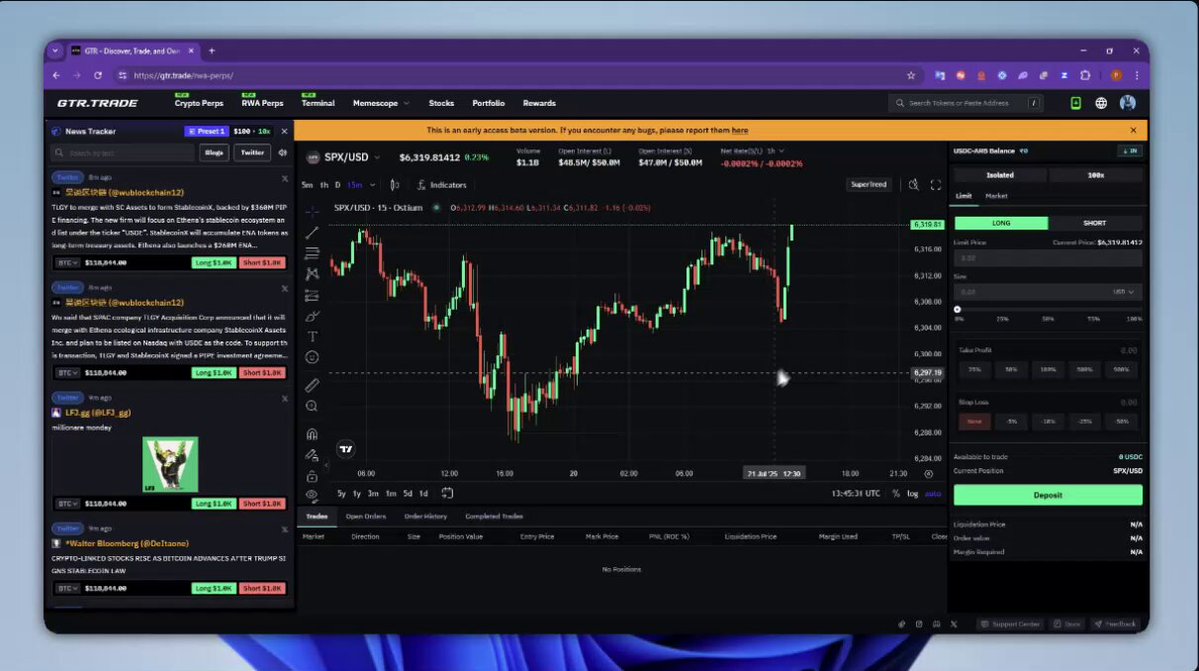The height and width of the screenshot is (671, 1199).
Task: Select the chart zoom-in tool
Action: point(312,406)
